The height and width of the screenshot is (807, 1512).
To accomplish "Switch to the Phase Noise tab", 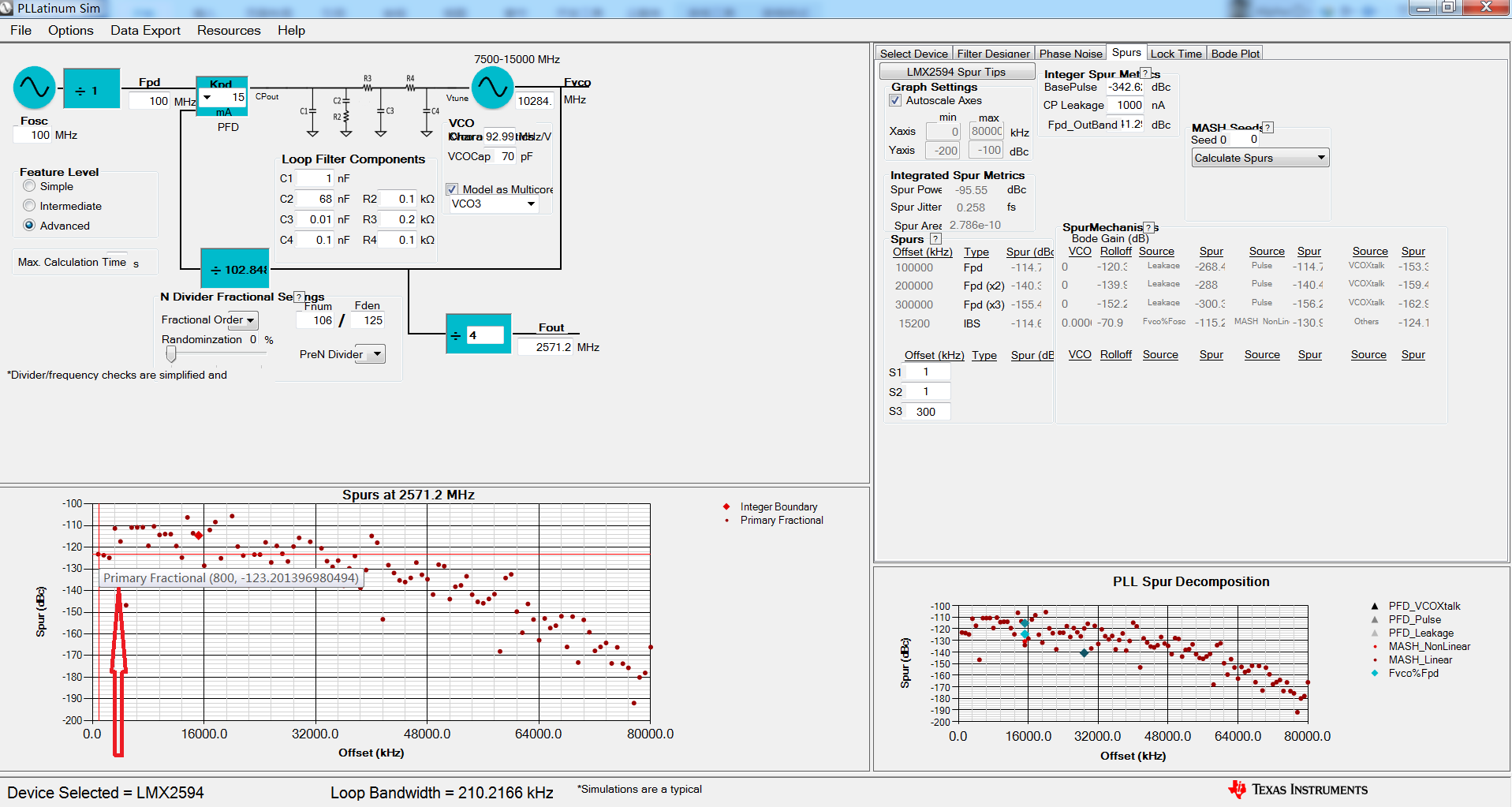I will [x=1070, y=54].
